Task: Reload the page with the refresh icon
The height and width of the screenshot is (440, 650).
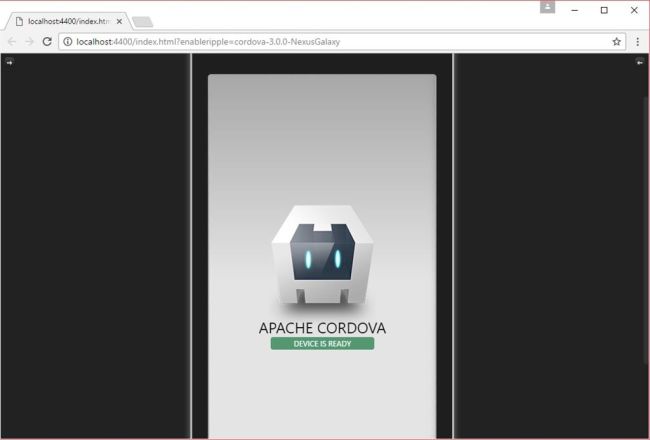Action: [x=47, y=41]
